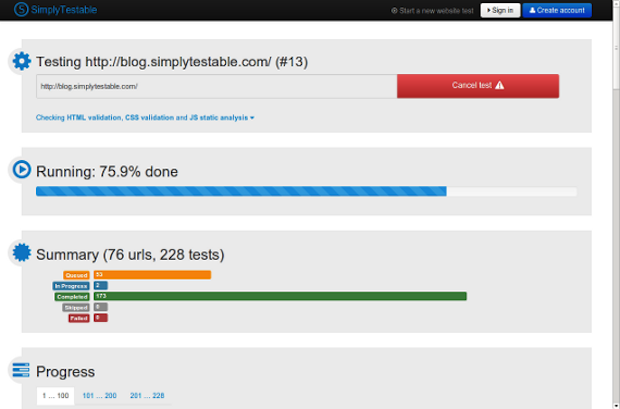The height and width of the screenshot is (409, 620).
Task: Click the 'Summary (76 urls, 228 tests)' heading
Action: pyautogui.click(x=130, y=254)
